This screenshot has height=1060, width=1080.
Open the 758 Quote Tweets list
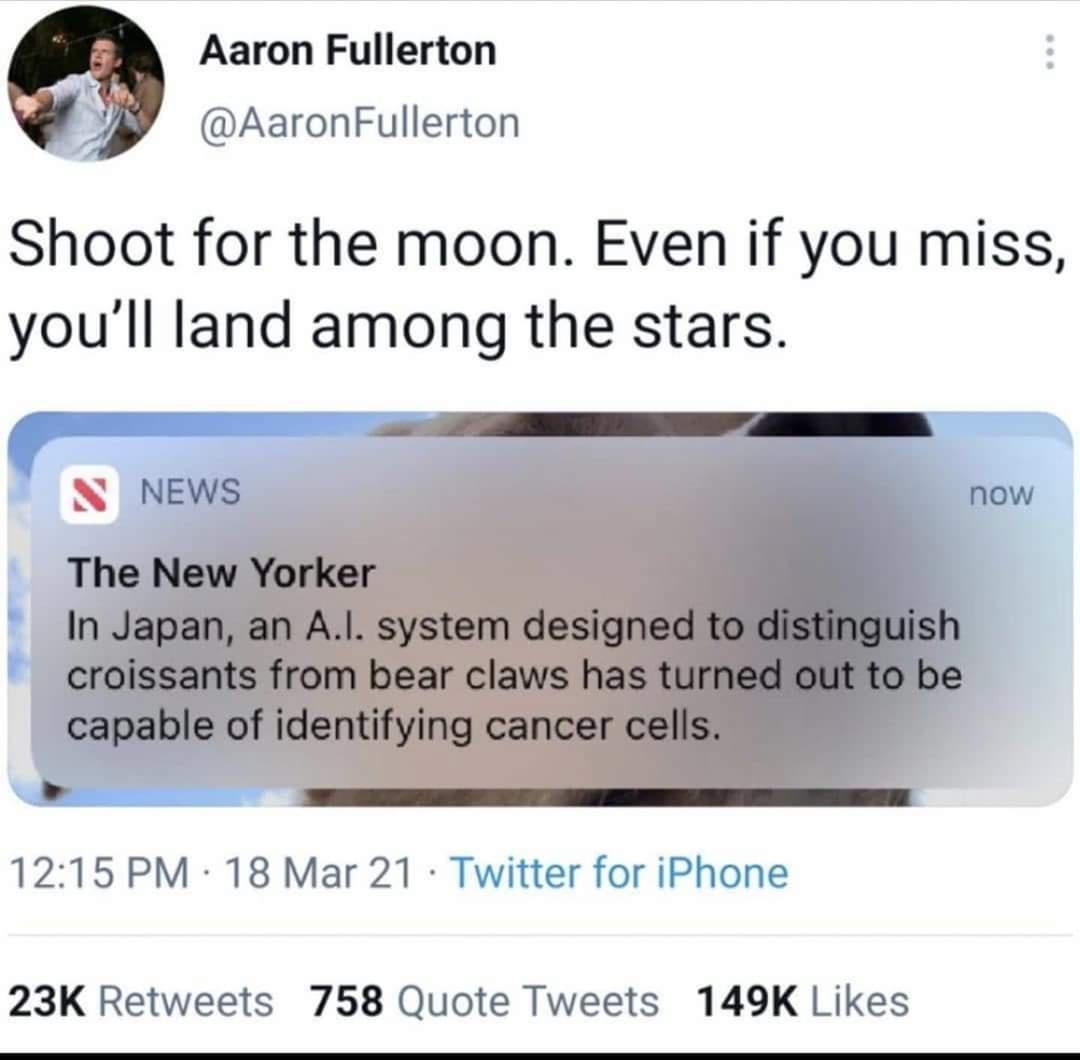[x=484, y=1001]
